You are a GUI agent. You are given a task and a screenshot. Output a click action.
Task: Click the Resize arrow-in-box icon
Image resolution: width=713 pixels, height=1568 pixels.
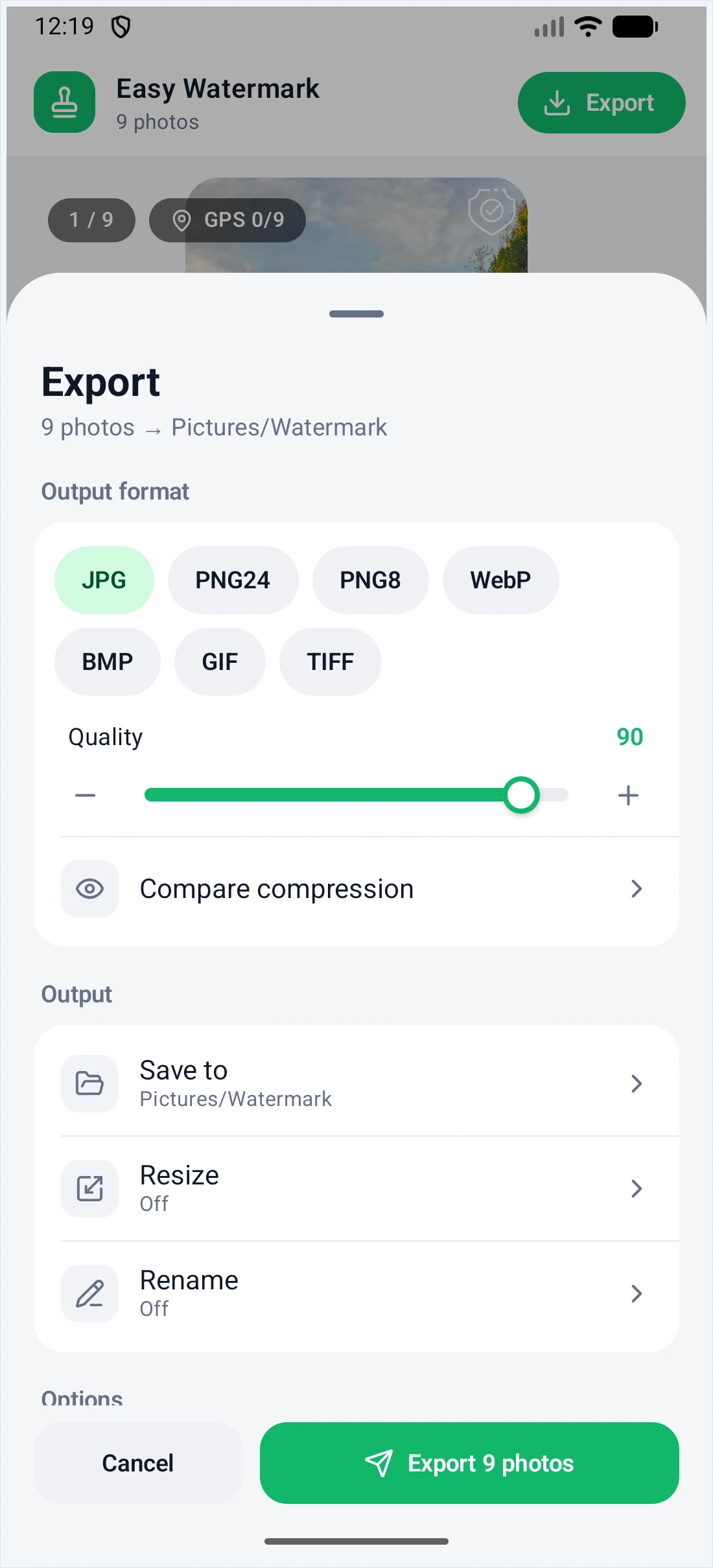coord(89,1188)
